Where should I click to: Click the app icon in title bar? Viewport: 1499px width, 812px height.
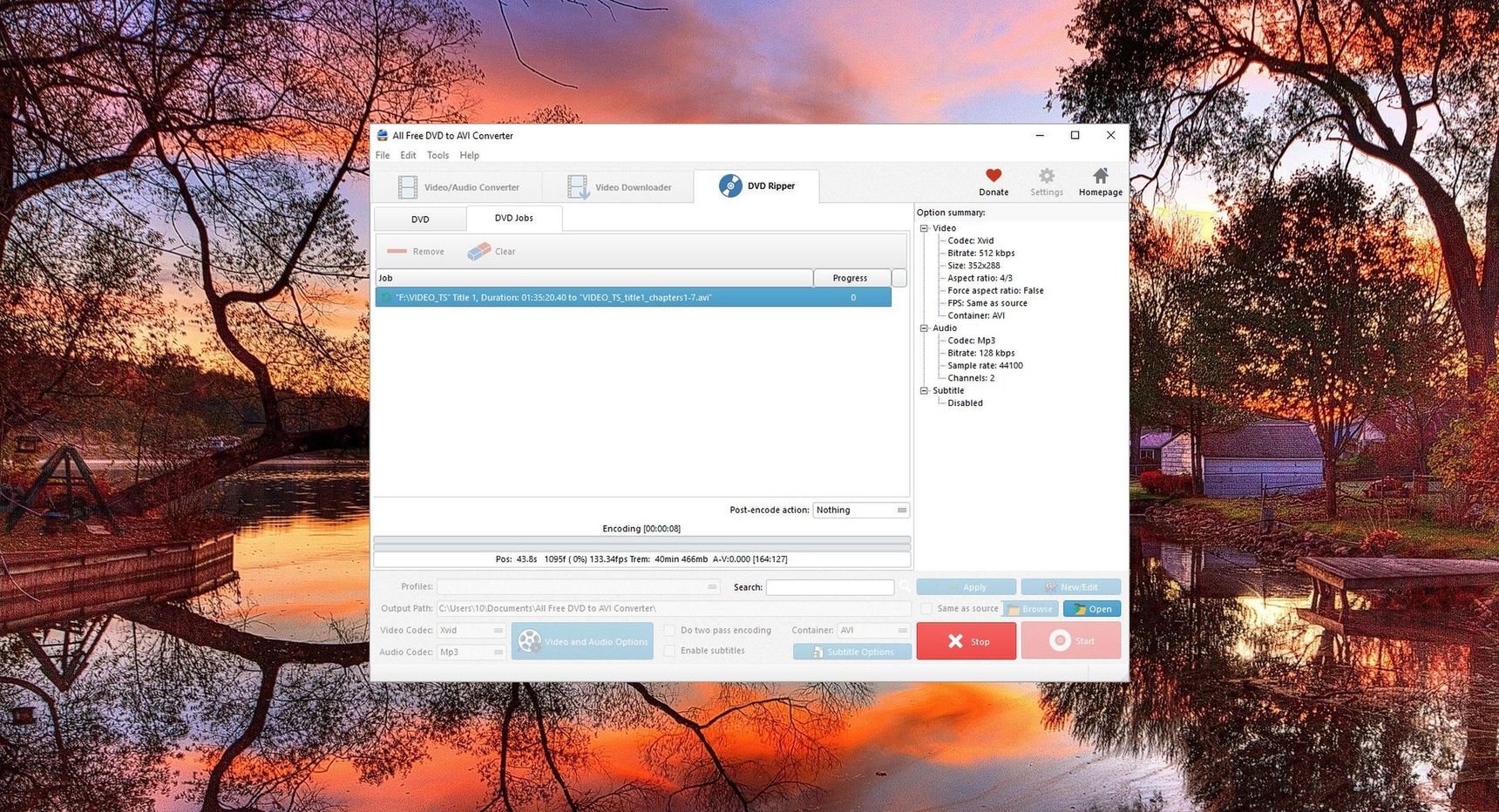pos(382,135)
